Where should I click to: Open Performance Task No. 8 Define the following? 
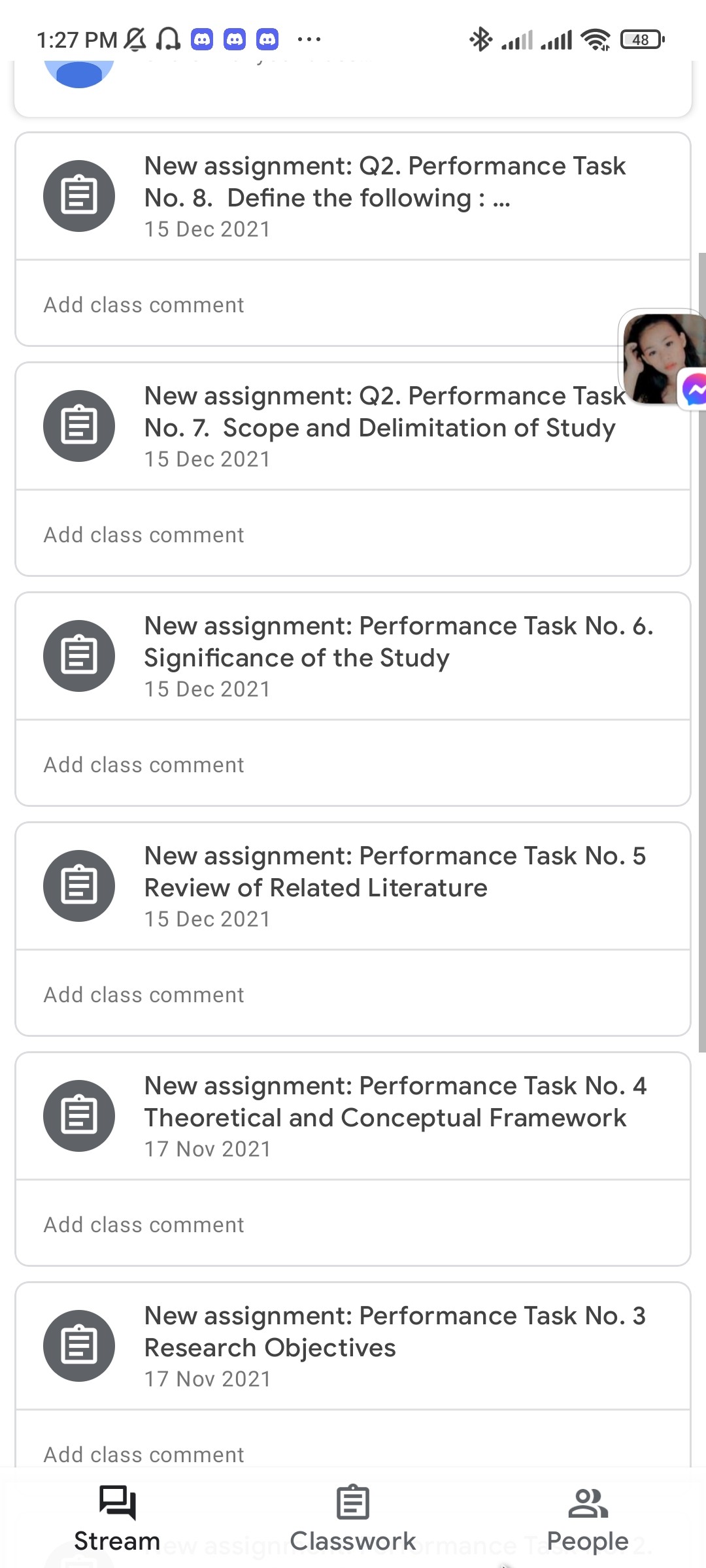coord(353,197)
